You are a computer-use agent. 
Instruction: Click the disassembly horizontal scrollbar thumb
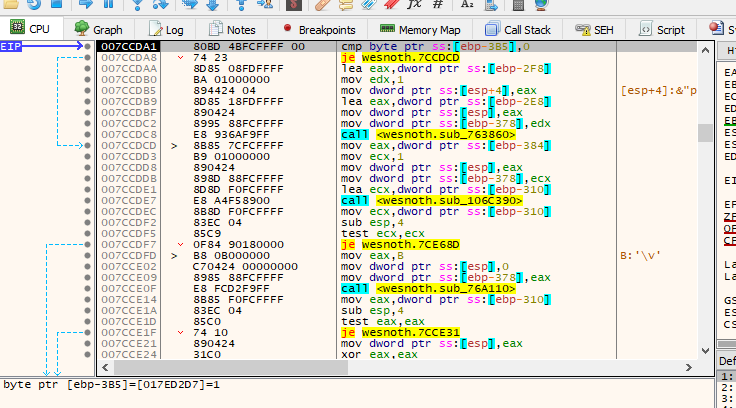coord(230,368)
